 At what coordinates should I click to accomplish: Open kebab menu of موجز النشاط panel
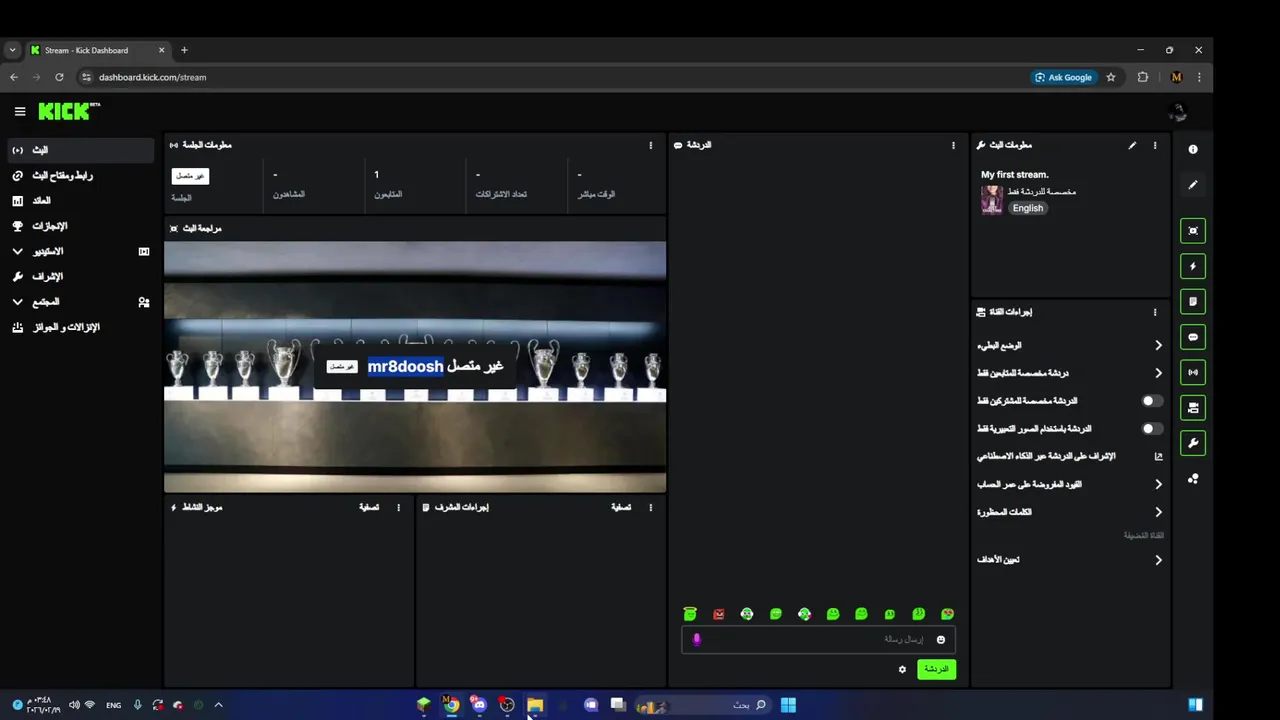[398, 507]
